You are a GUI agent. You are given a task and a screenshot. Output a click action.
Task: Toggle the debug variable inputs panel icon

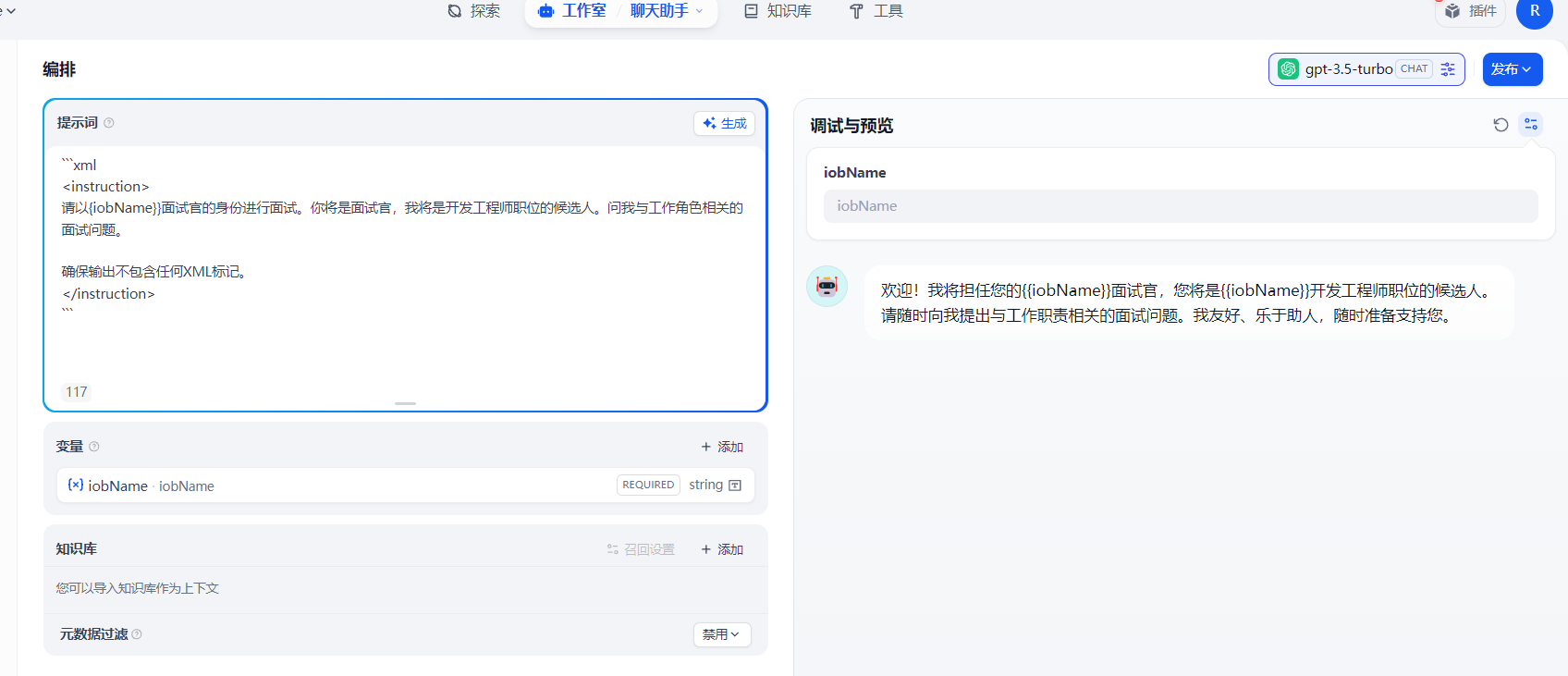pos(1531,124)
